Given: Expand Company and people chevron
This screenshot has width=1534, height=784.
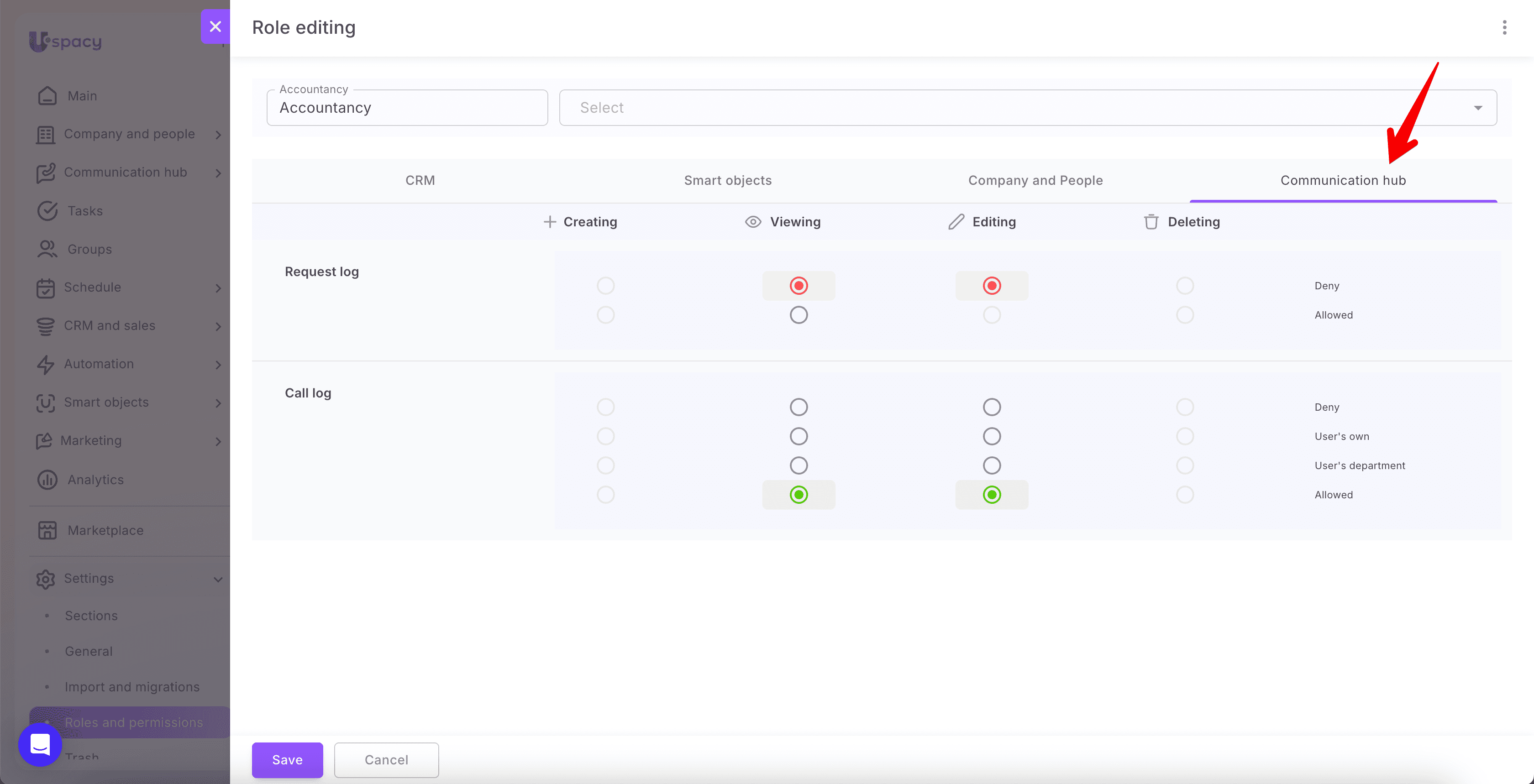Looking at the screenshot, I should [218, 135].
